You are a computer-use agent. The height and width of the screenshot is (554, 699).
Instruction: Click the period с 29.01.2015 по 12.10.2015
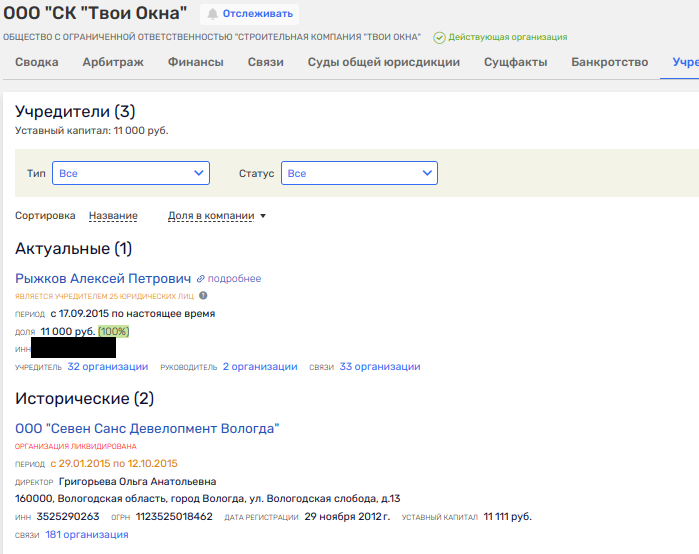[114, 464]
